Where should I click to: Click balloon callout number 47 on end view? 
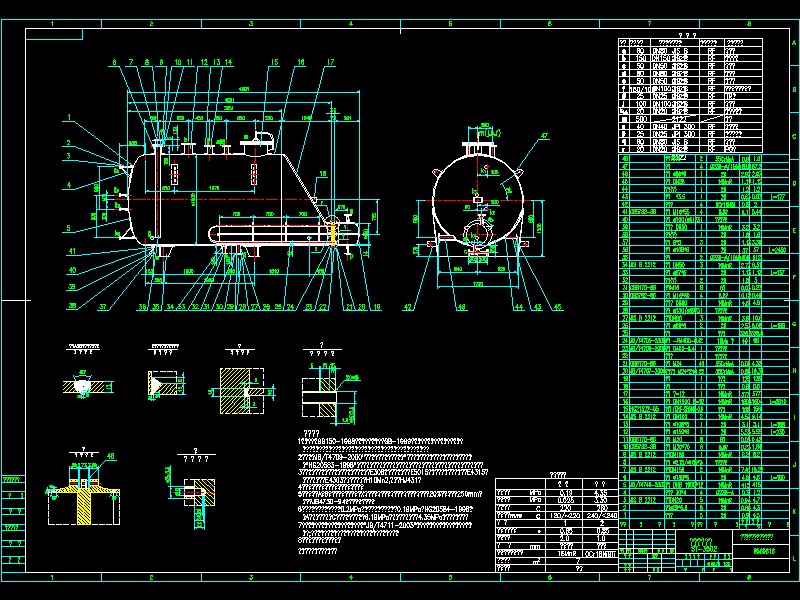[x=545, y=134]
